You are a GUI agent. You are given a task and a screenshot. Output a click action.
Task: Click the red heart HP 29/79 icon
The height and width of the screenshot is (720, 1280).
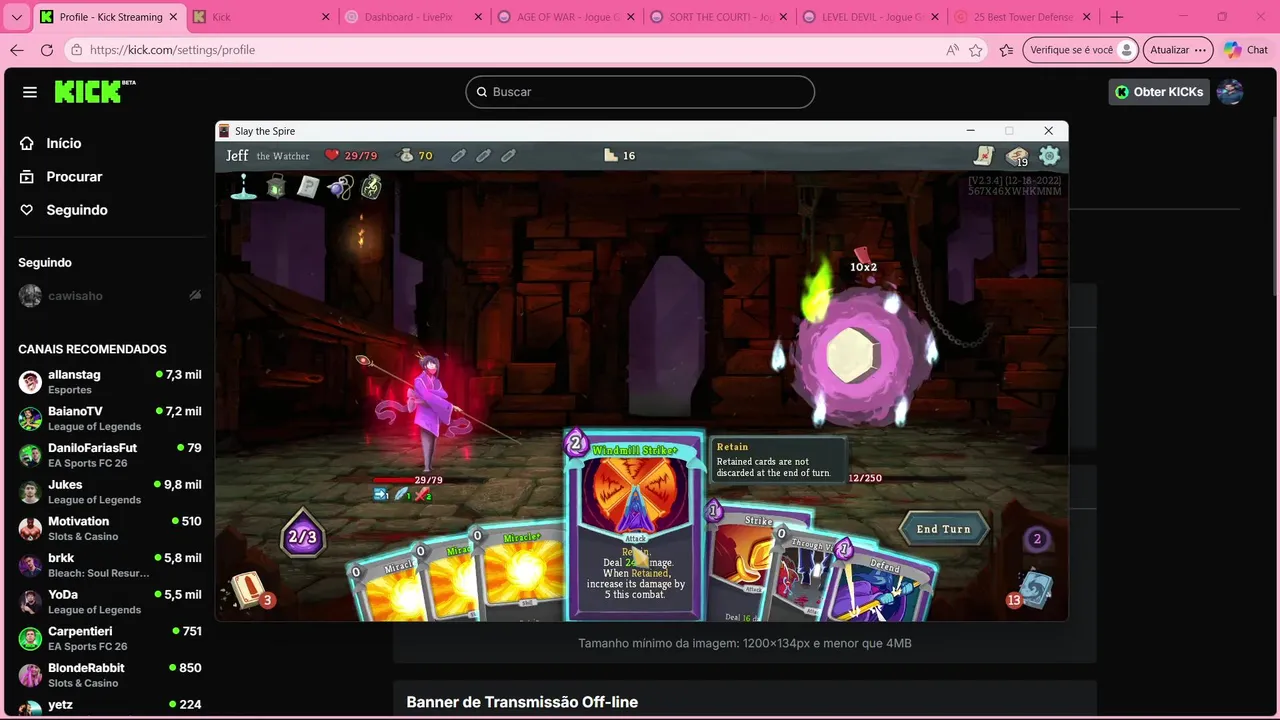point(333,155)
